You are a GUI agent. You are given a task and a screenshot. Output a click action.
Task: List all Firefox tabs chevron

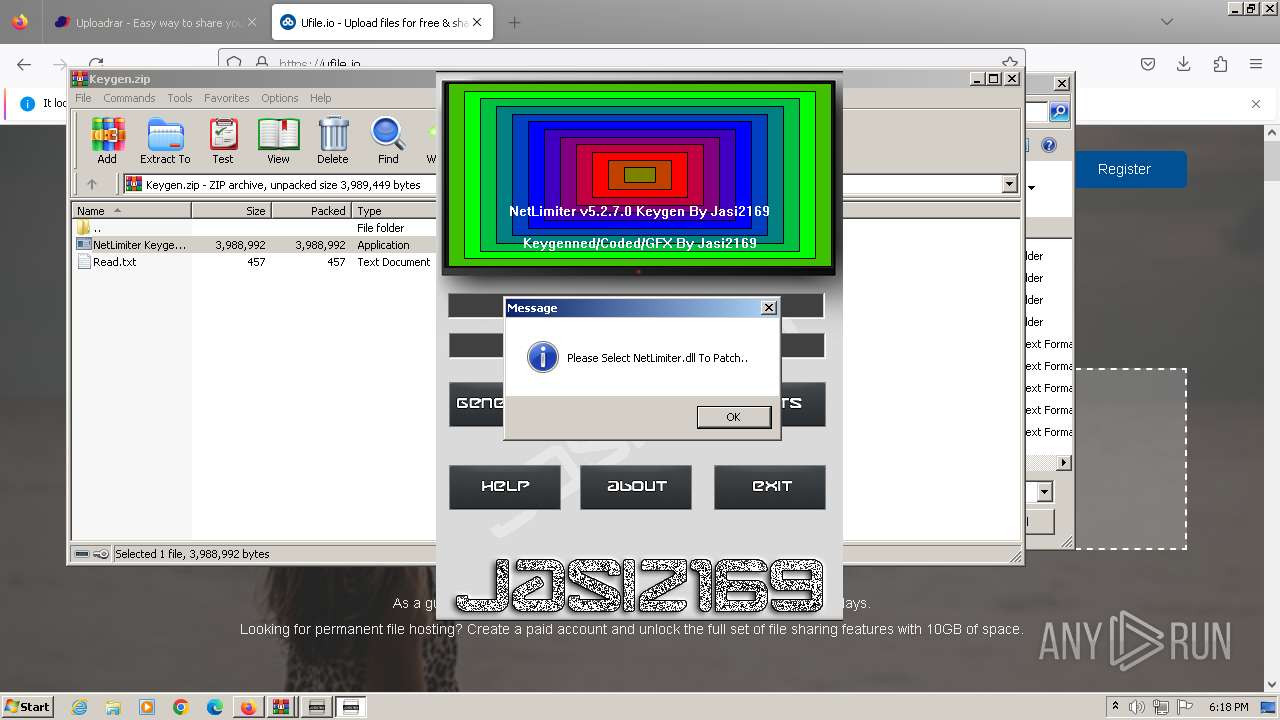tap(1167, 22)
